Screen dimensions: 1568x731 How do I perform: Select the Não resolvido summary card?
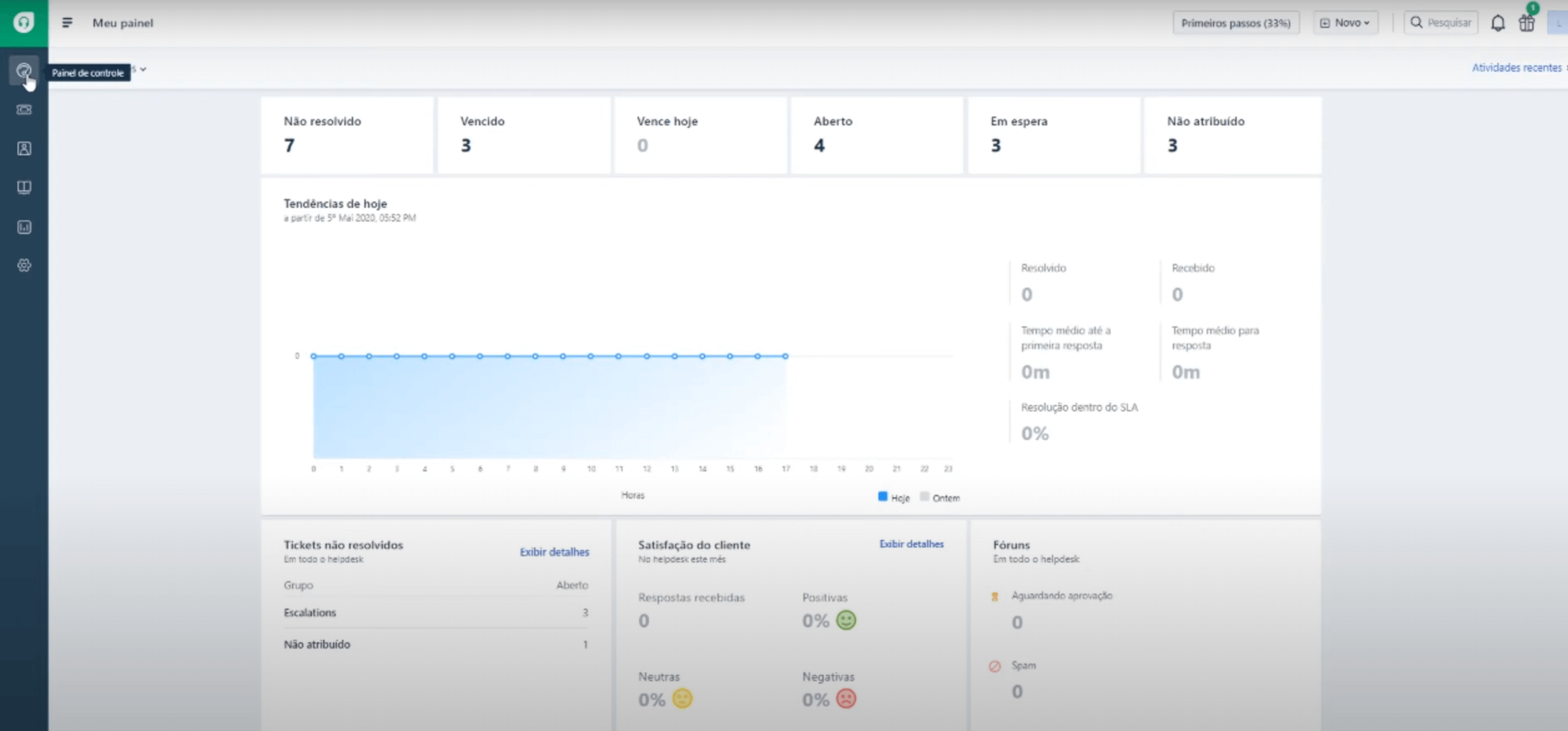347,135
